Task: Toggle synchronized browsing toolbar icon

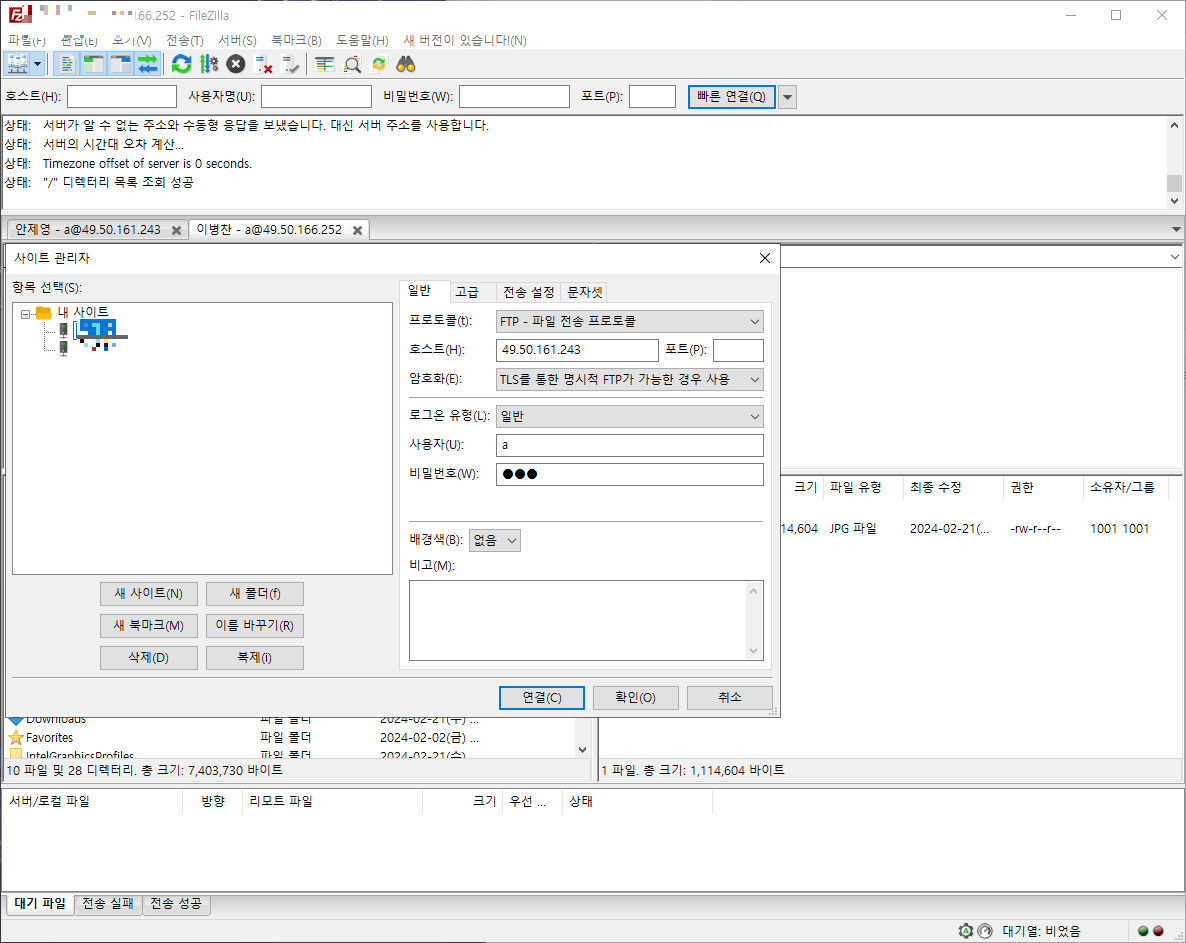Action: [379, 64]
